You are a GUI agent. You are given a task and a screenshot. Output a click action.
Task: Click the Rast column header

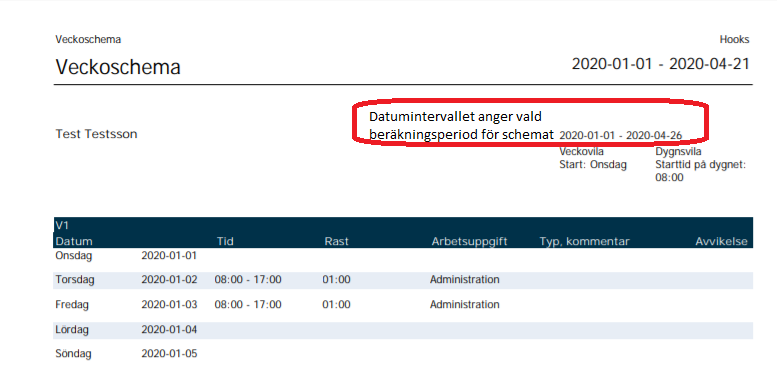[336, 241]
